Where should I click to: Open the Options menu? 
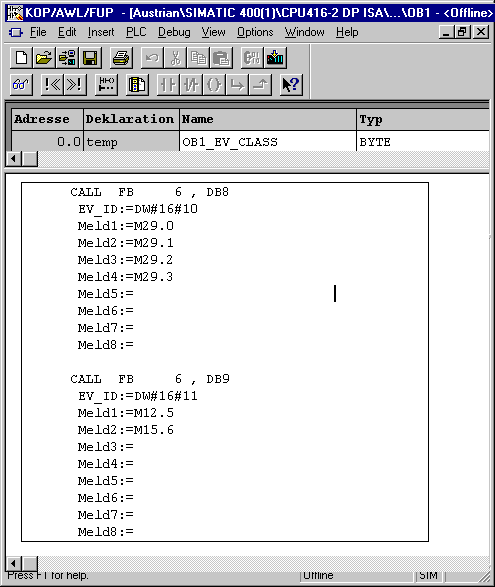tap(255, 32)
